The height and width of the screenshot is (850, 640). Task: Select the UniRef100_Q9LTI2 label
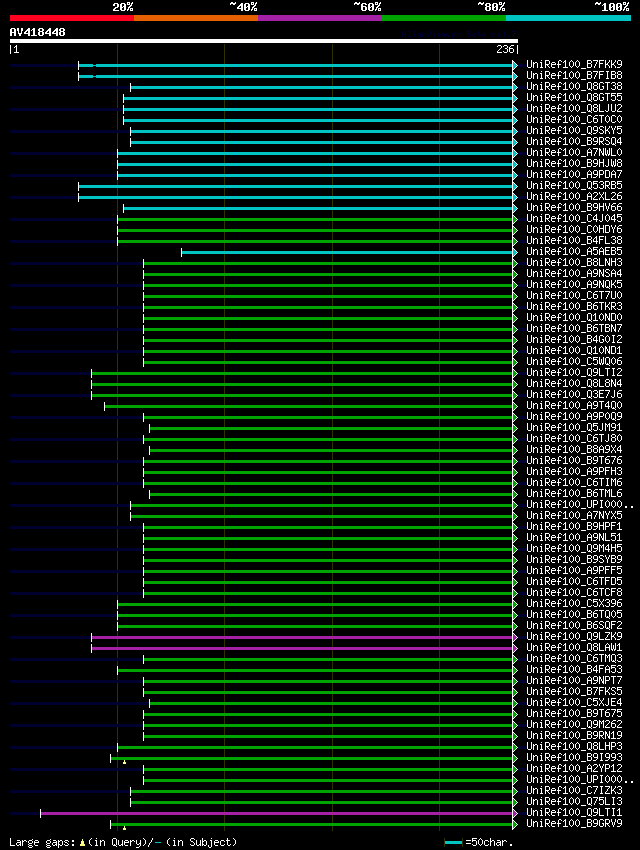click(x=574, y=373)
